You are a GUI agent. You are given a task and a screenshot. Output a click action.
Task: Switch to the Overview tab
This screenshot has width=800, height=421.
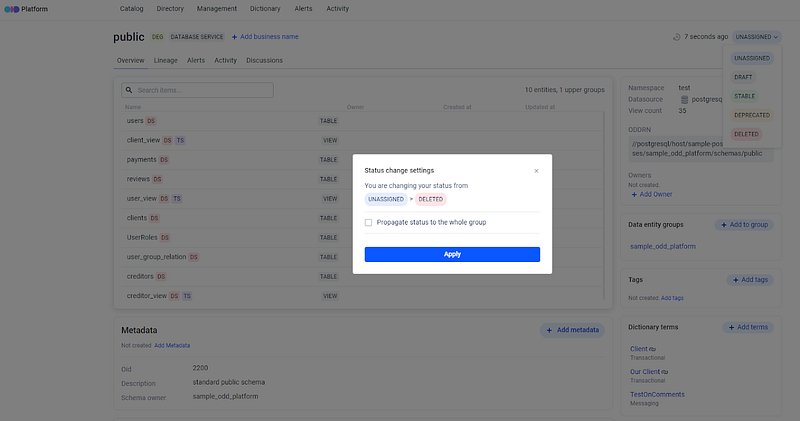tap(131, 60)
